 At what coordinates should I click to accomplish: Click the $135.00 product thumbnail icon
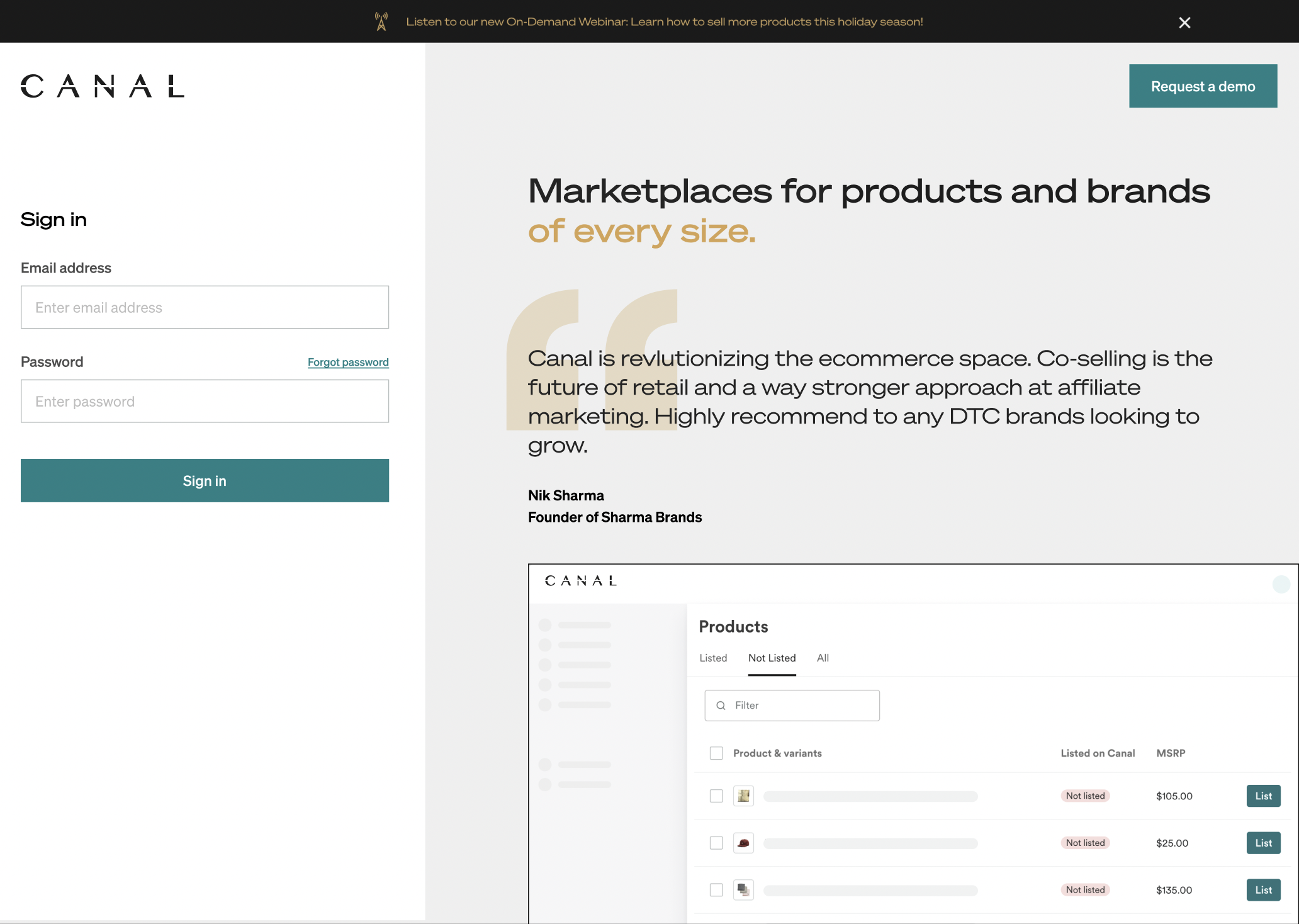[743, 889]
